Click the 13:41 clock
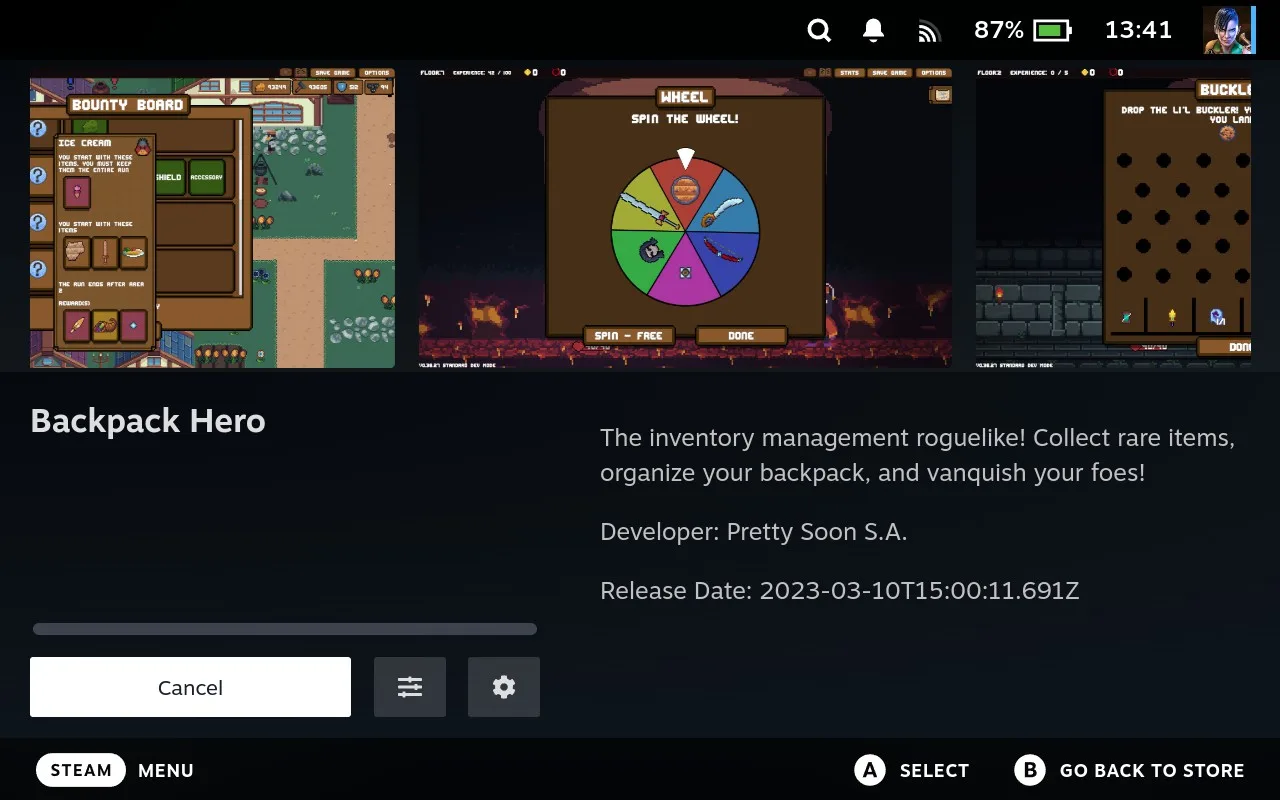This screenshot has height=800, width=1280. [1138, 30]
